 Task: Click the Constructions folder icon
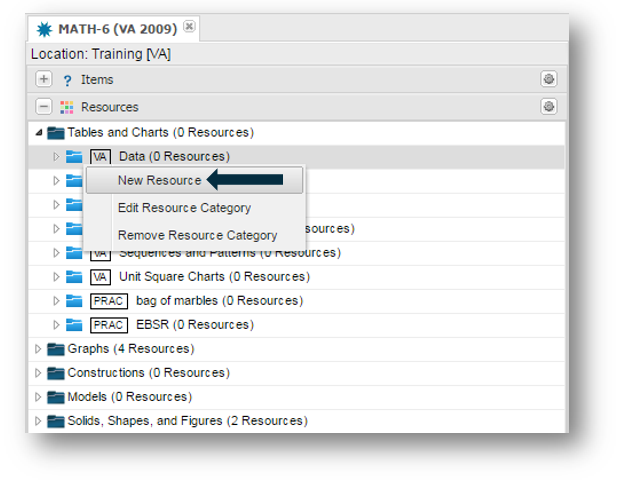tap(55, 374)
